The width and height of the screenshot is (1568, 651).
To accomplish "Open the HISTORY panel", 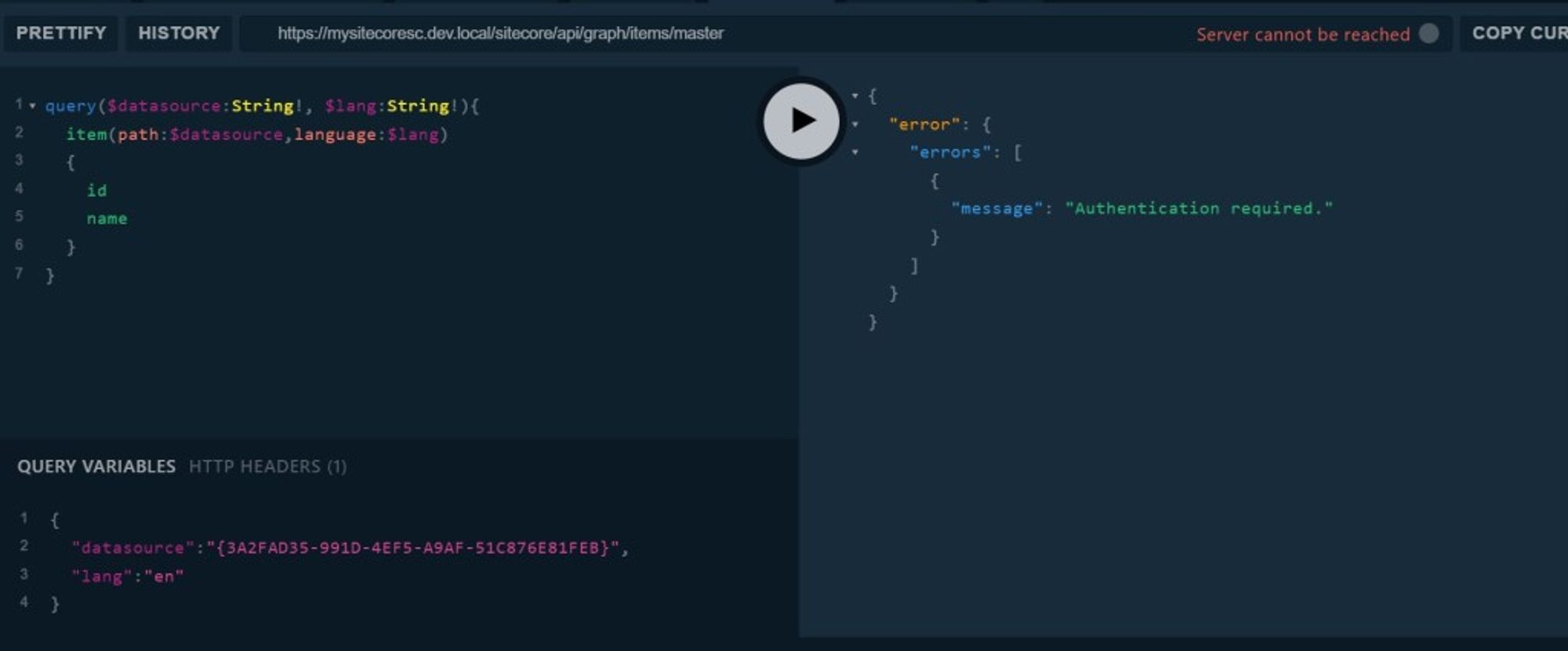I will [179, 33].
